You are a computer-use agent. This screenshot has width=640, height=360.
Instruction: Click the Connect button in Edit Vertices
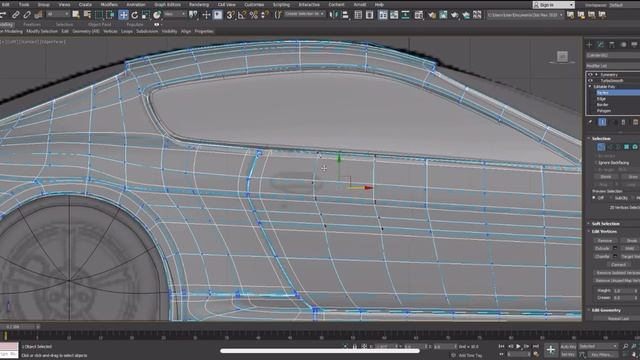click(618, 264)
